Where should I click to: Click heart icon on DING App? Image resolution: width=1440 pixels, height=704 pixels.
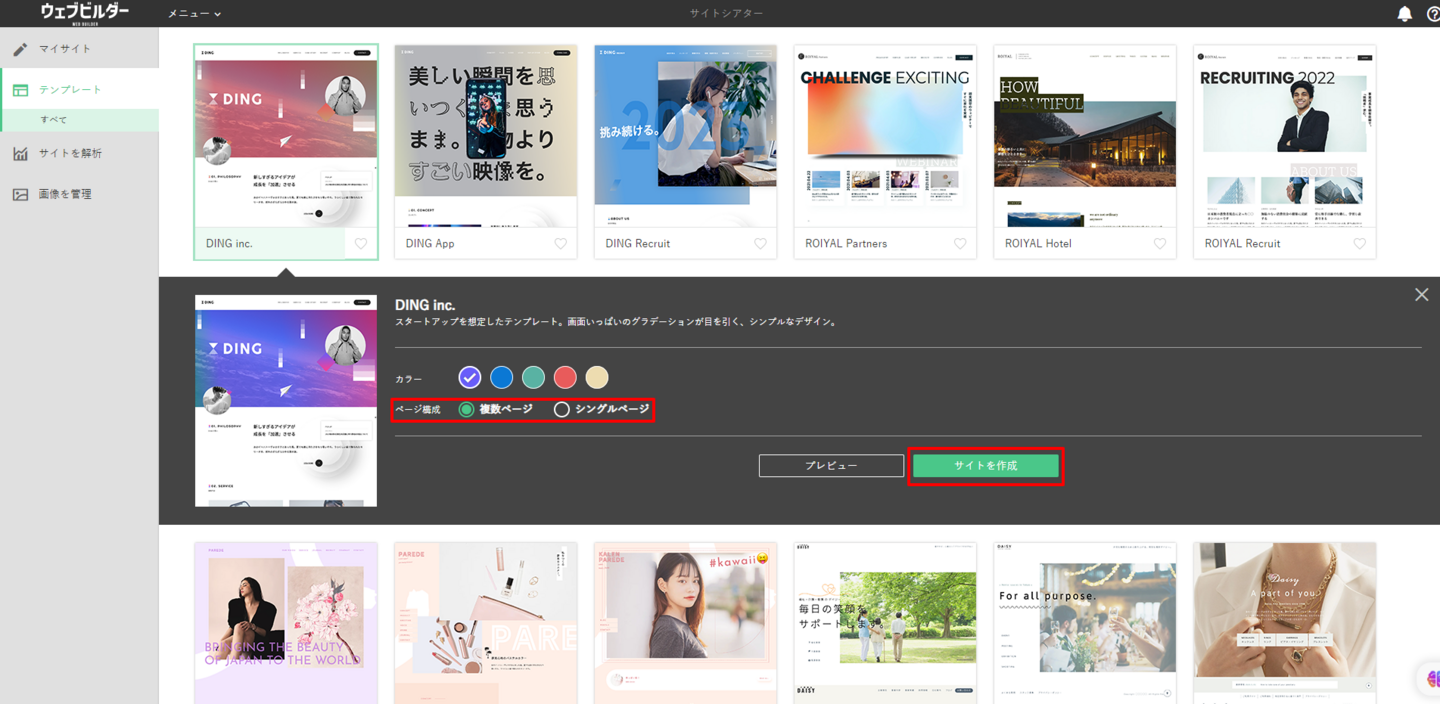point(561,244)
